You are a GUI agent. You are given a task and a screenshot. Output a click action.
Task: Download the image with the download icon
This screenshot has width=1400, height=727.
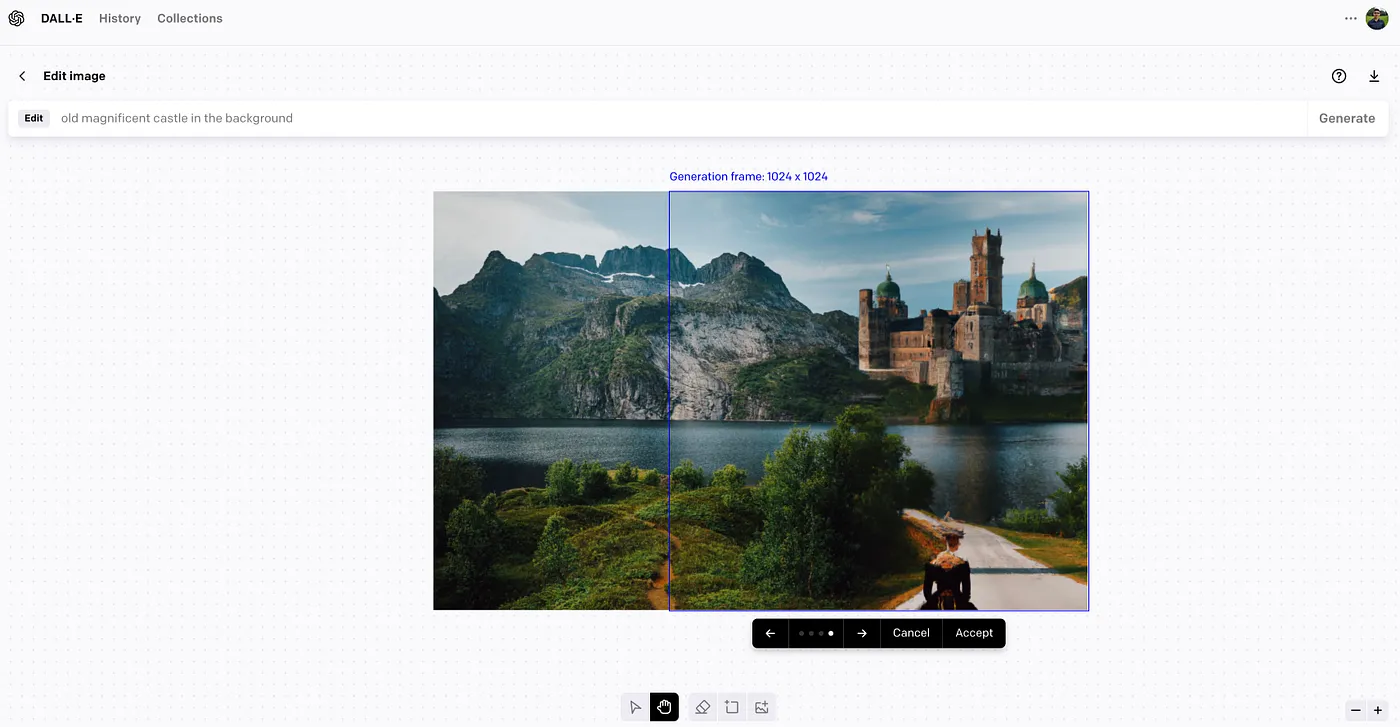tap(1374, 76)
